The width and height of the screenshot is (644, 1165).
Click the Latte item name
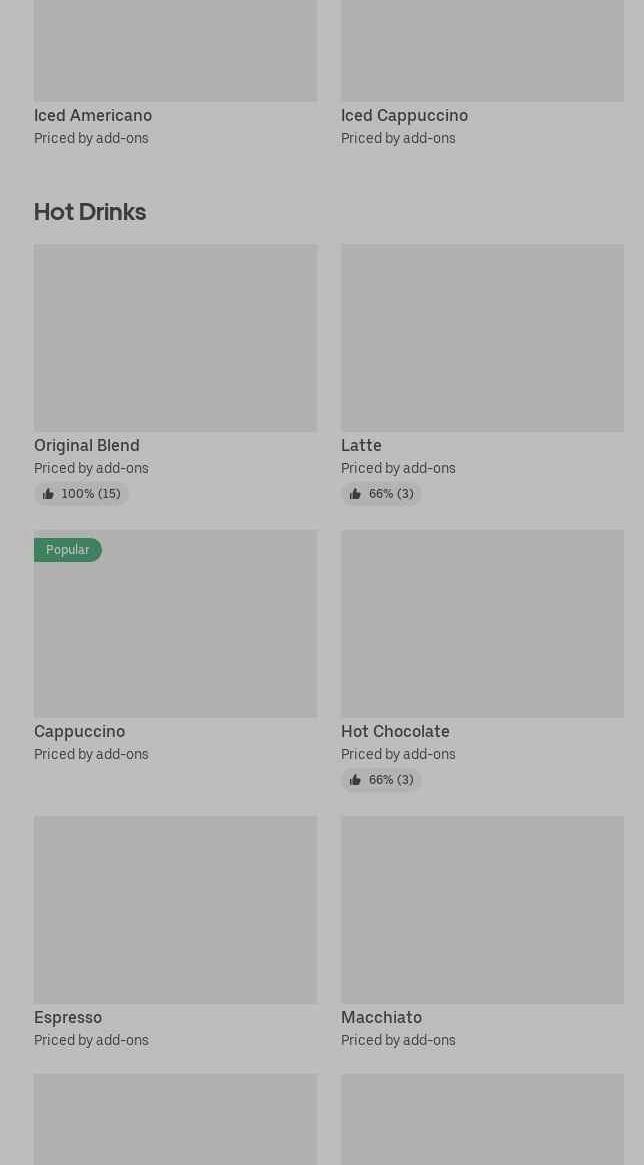[x=361, y=446]
